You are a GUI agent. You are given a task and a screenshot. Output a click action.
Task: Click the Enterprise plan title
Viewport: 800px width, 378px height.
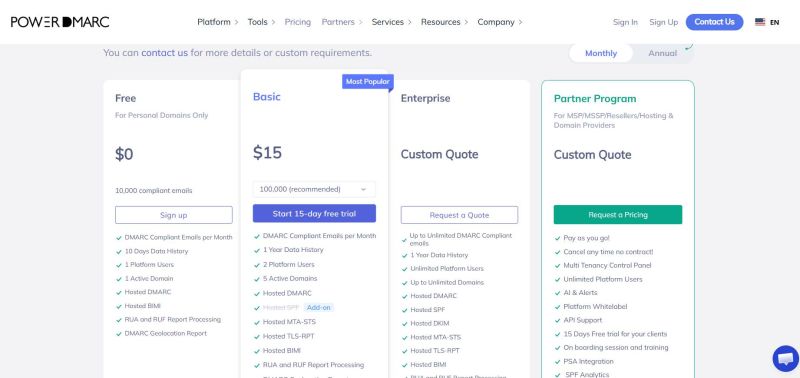click(426, 98)
